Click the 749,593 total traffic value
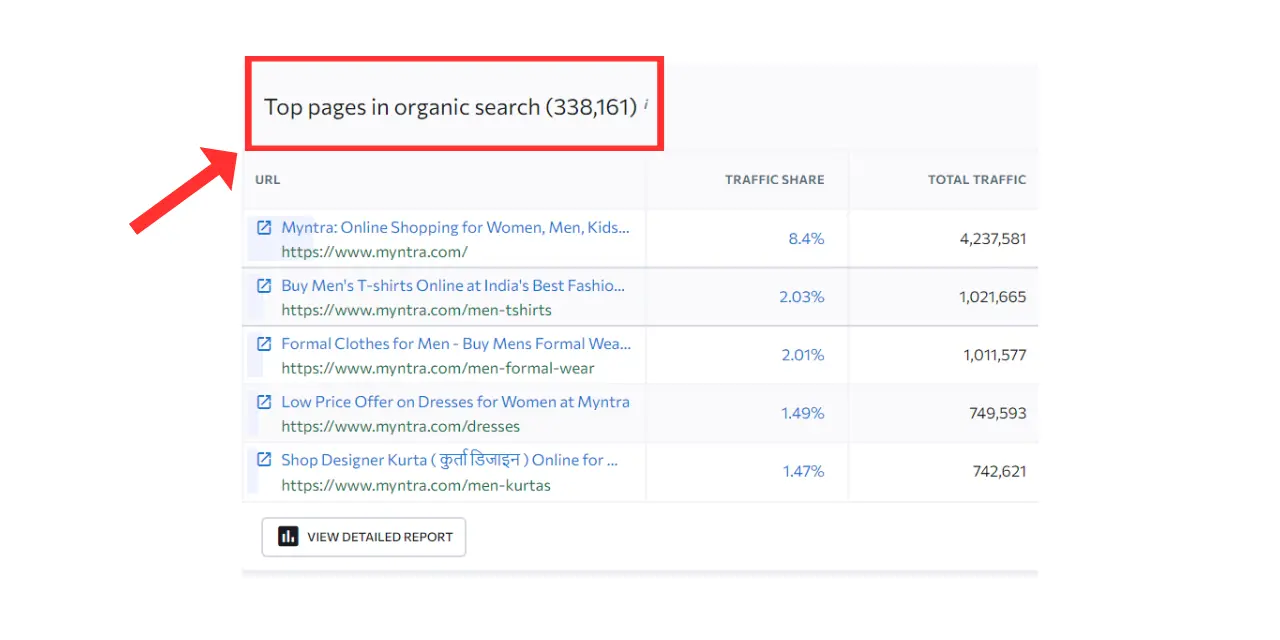 [x=998, y=413]
